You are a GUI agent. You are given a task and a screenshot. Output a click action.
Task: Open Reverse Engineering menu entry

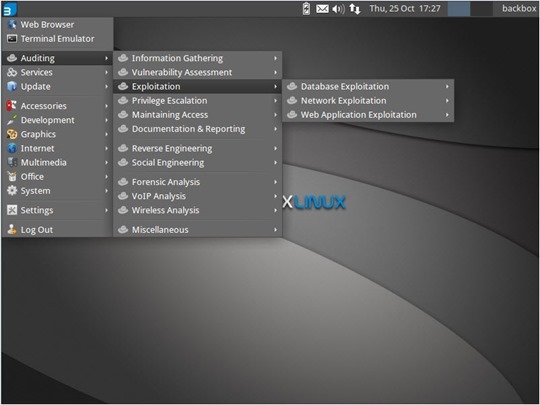[198, 148]
